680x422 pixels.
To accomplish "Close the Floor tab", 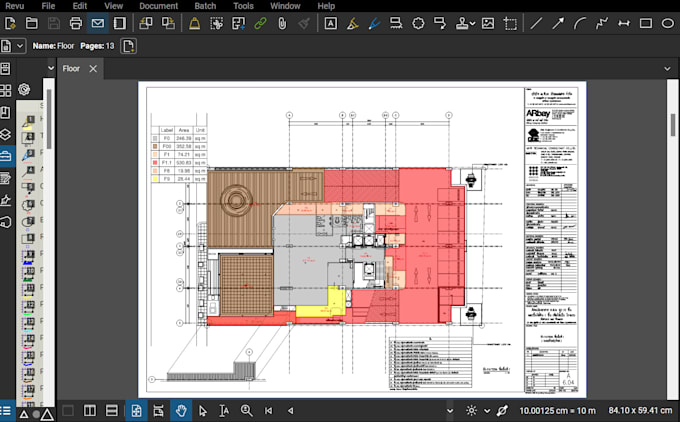I will tap(93, 69).
